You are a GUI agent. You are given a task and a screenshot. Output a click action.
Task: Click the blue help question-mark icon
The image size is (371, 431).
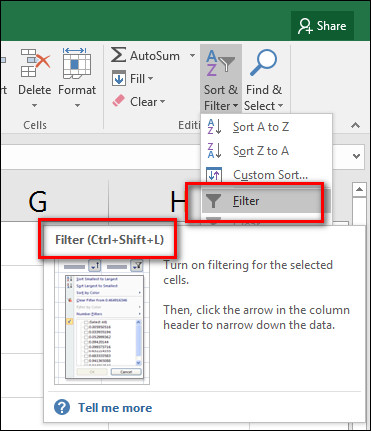62,407
